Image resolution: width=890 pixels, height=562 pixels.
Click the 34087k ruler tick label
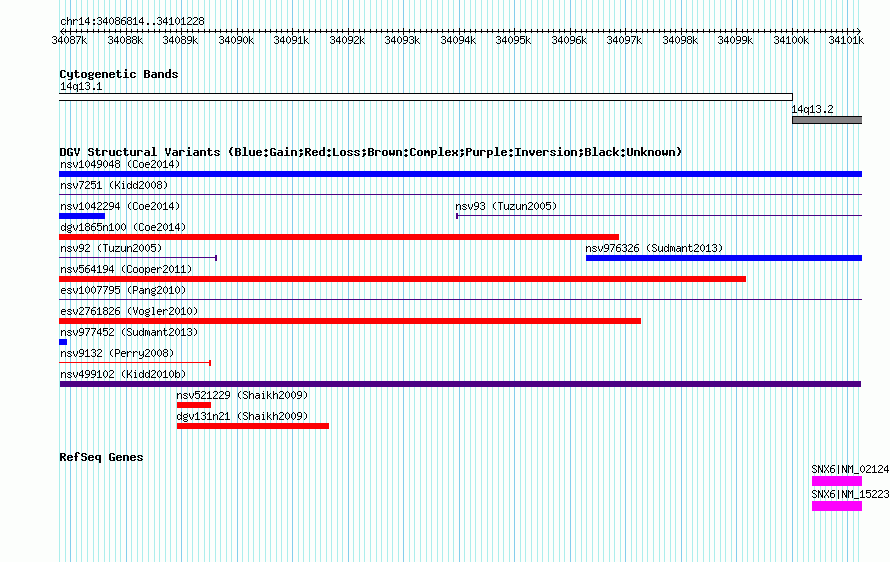(x=69, y=40)
